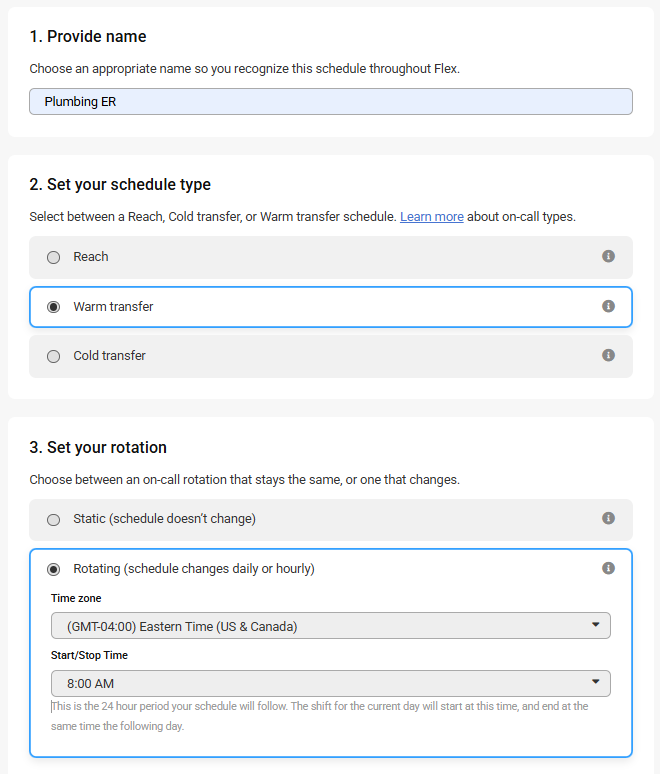Click the Reach option row
This screenshot has height=774, width=660.
[330, 257]
